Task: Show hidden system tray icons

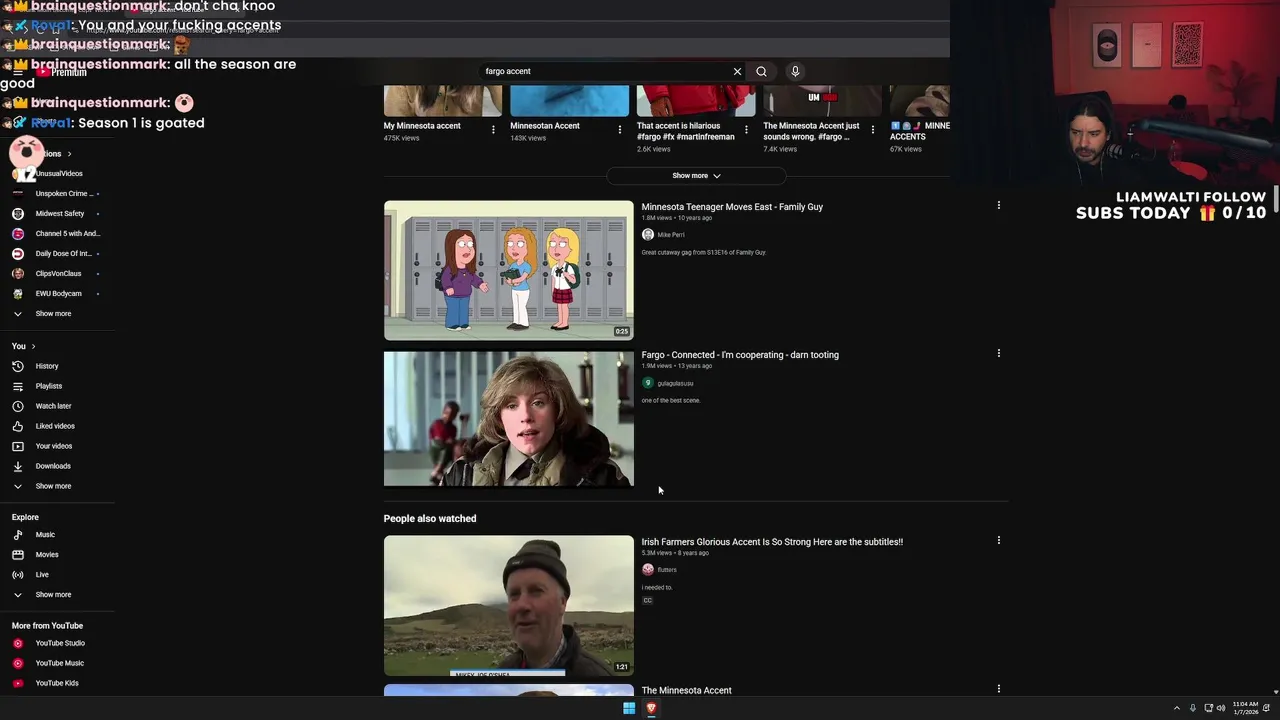Action: point(1177,708)
